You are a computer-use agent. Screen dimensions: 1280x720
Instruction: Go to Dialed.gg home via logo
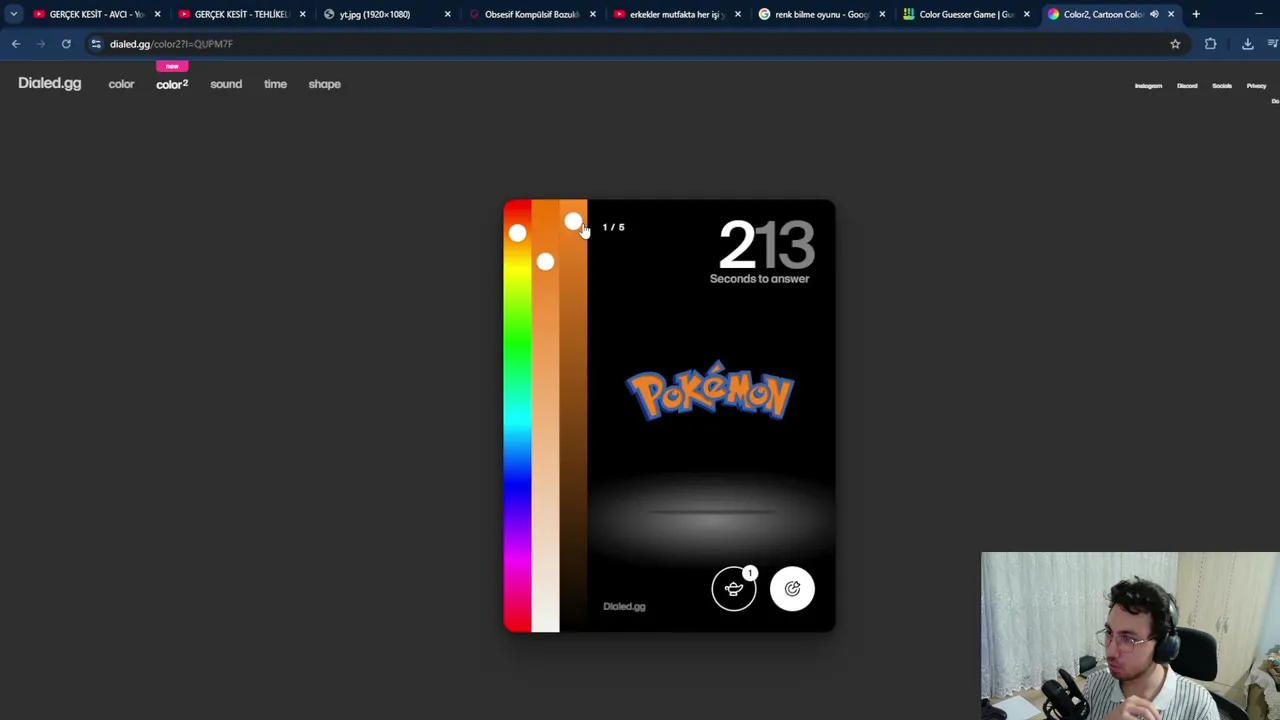(49, 84)
